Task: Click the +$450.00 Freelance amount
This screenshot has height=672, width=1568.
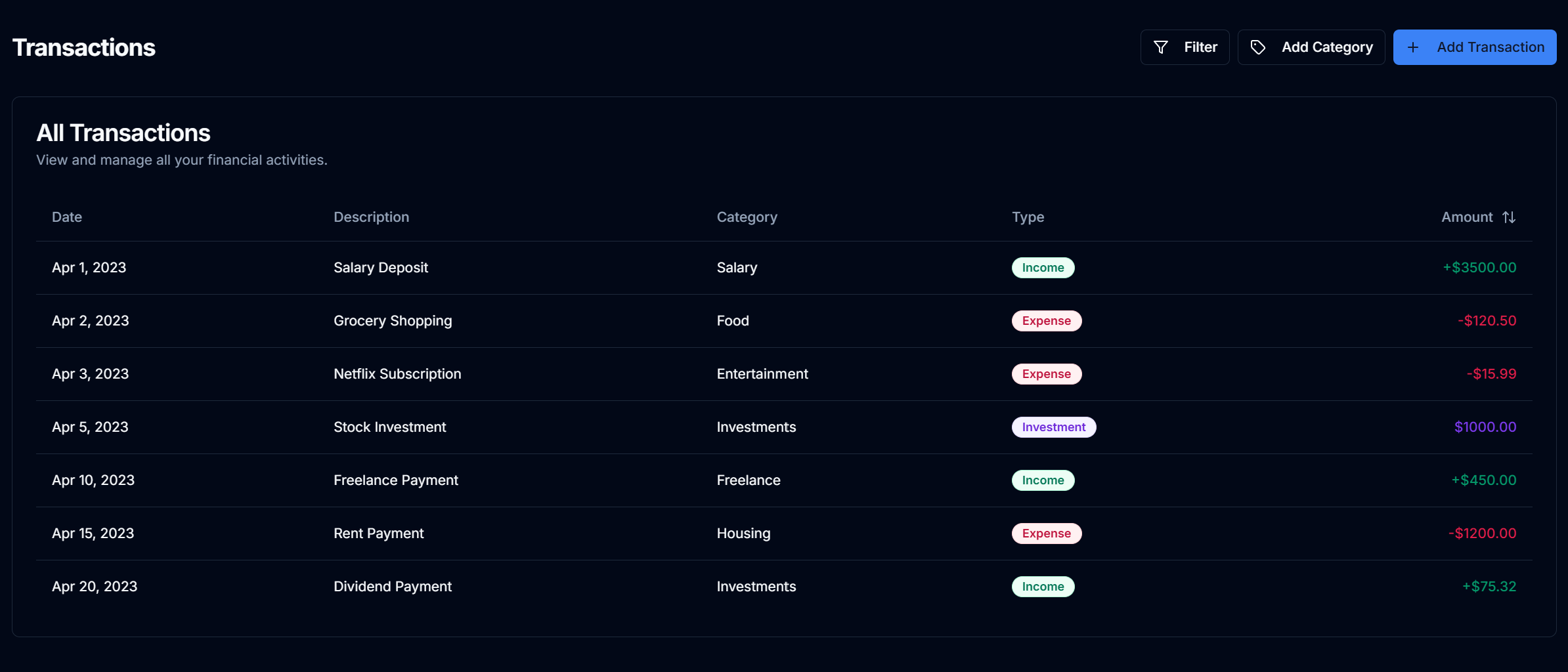Action: [1483, 480]
